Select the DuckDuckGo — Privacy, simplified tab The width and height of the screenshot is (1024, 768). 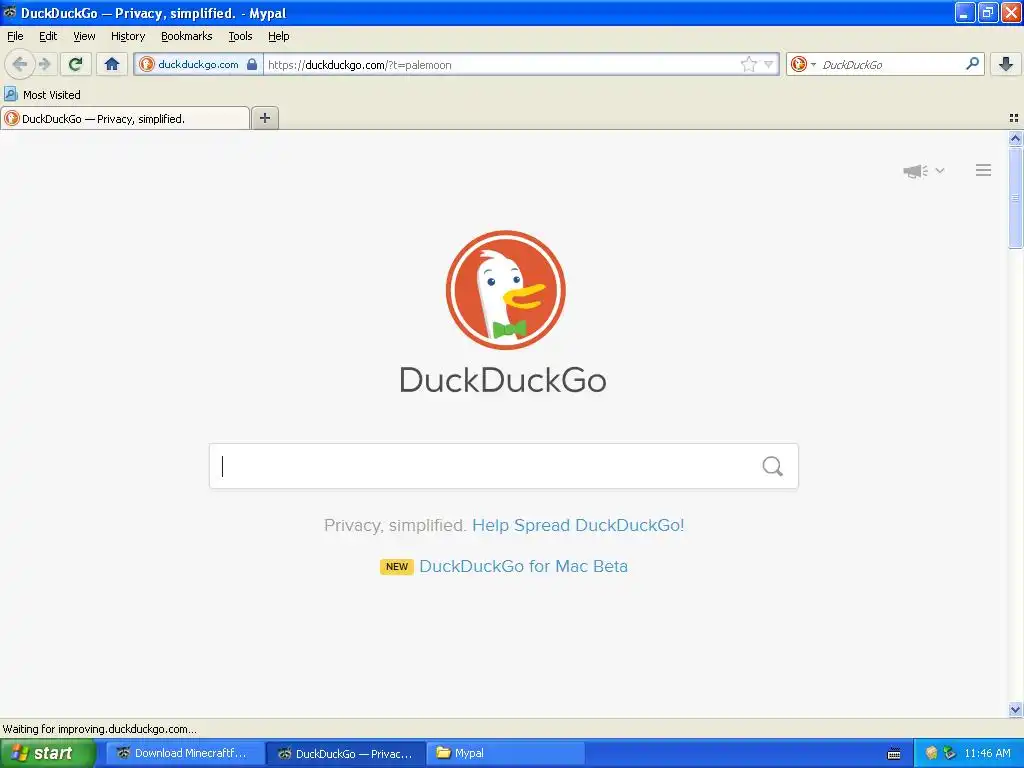(125, 118)
